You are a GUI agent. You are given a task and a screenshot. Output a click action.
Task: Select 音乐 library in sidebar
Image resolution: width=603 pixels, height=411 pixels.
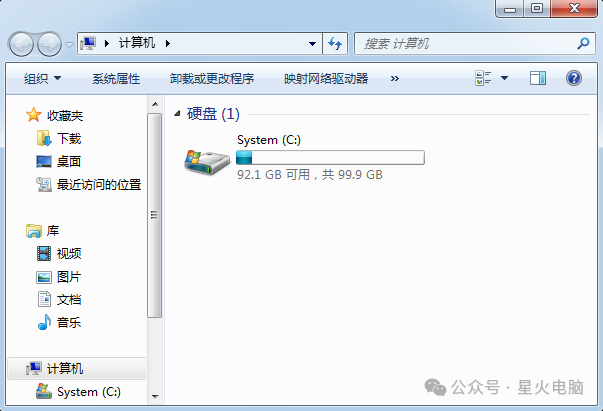pyautogui.click(x=69, y=322)
